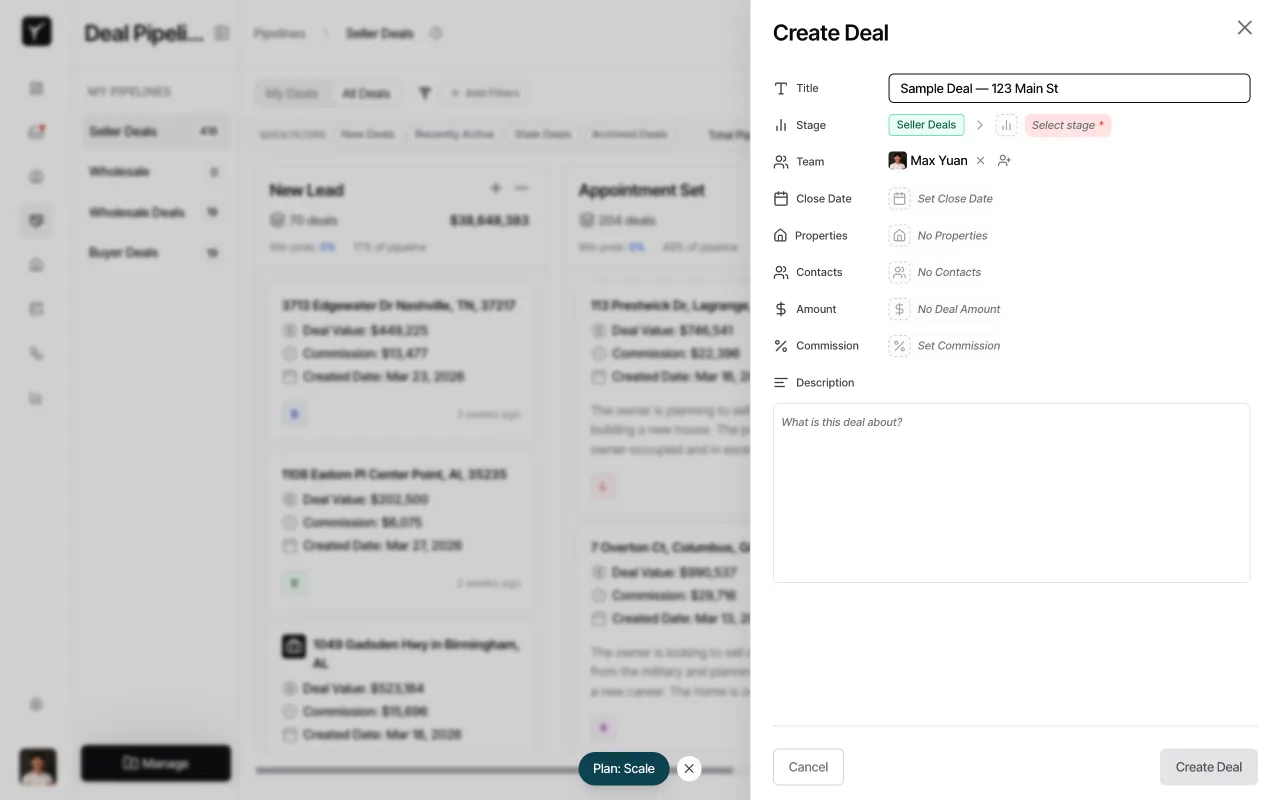Image resolution: width=1280 pixels, height=800 pixels.
Task: Open settings via the gear icon
Action: pyautogui.click(x=36, y=704)
